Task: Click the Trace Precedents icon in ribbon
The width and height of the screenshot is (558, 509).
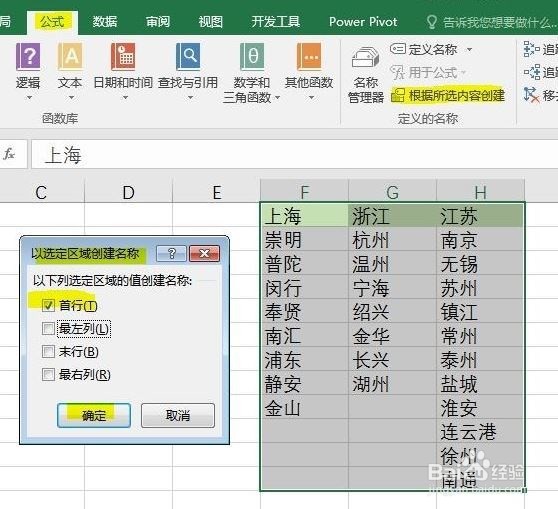Action: 532,49
